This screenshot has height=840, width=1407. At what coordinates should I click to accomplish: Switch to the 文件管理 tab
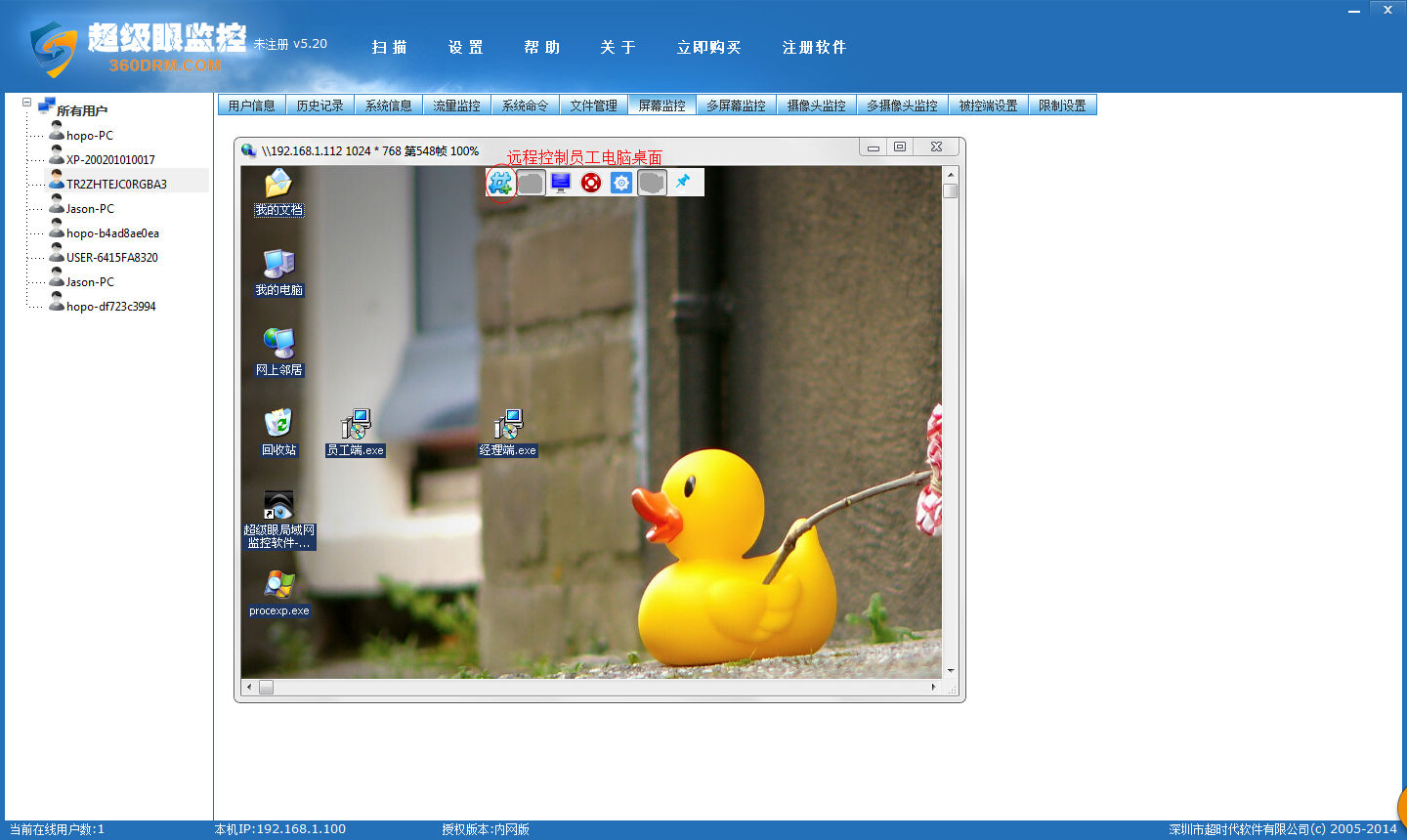point(593,105)
